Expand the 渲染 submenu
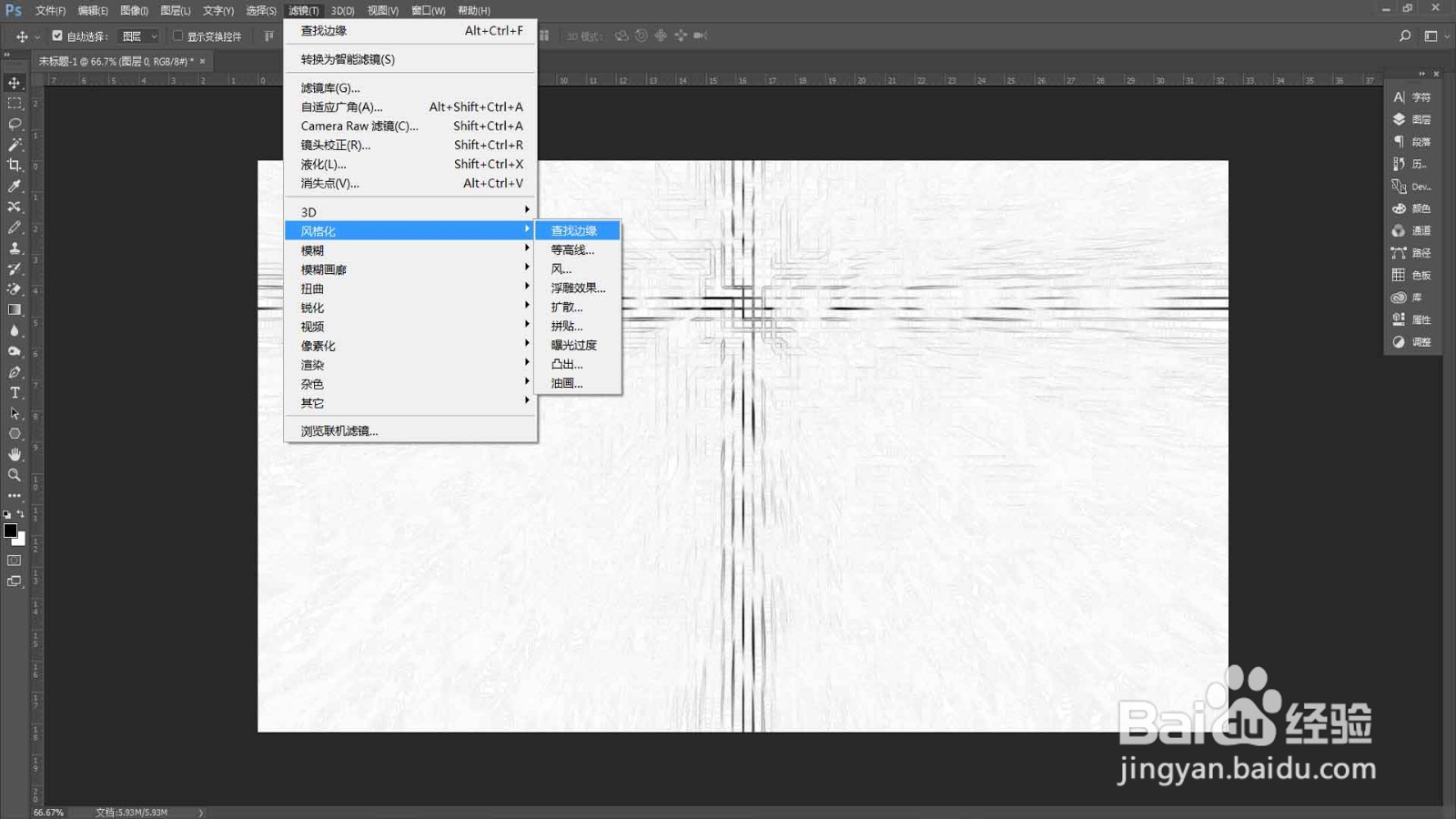Image resolution: width=1456 pixels, height=819 pixels. (x=410, y=365)
